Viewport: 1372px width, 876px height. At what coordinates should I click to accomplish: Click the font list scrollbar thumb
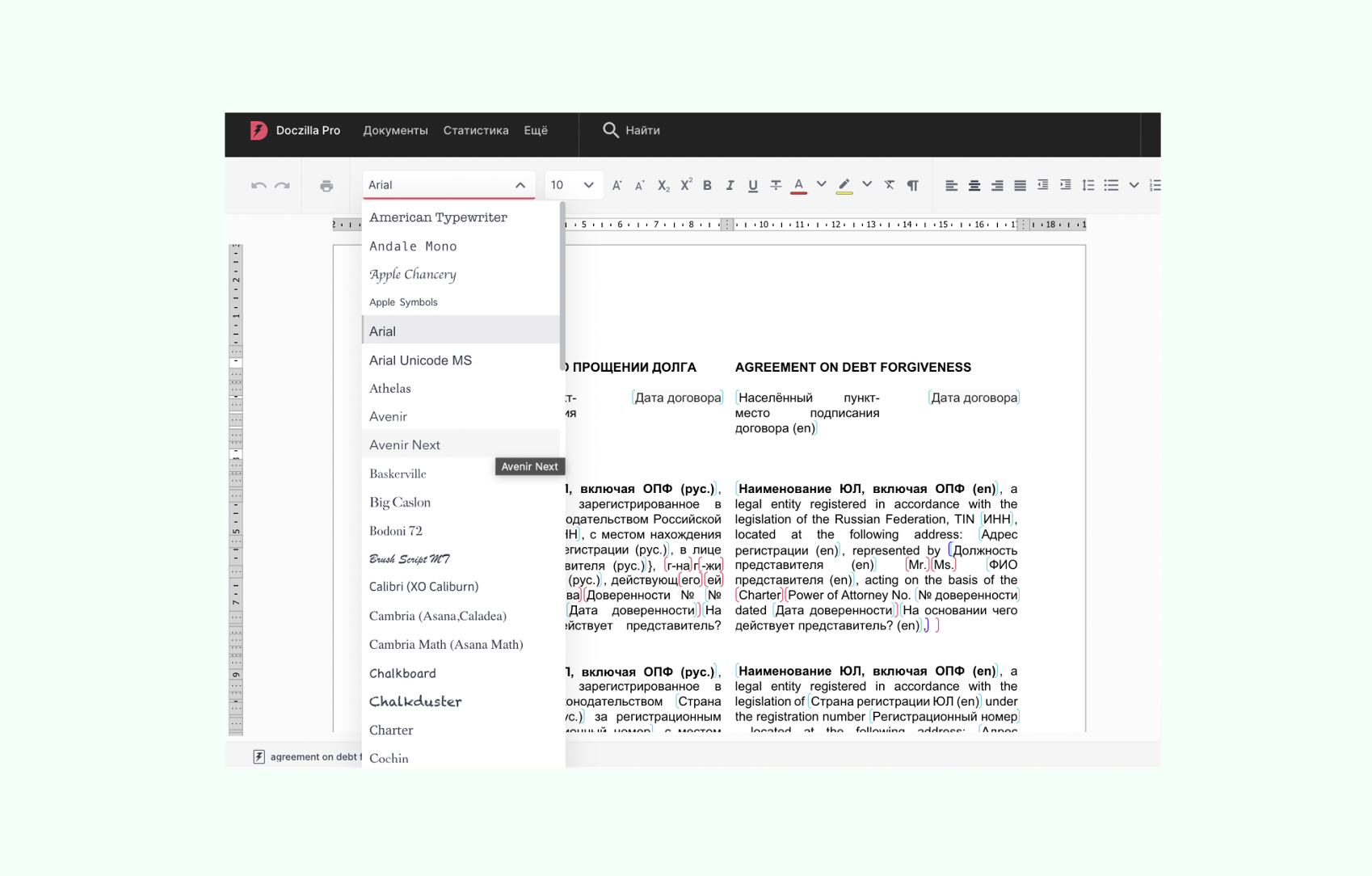[x=562, y=287]
